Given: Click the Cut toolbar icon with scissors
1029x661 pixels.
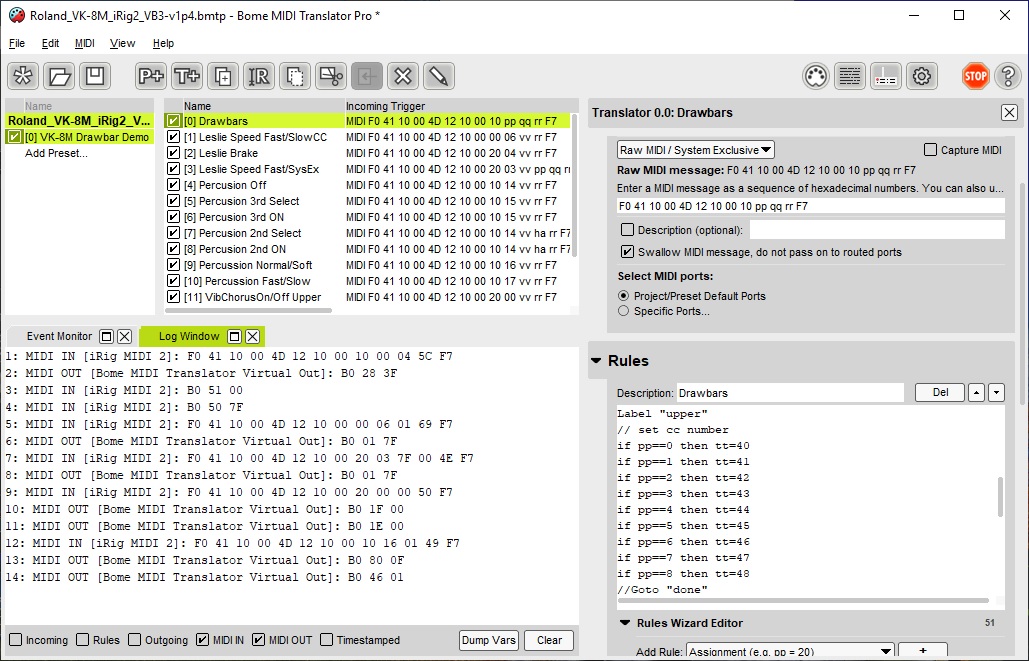Looking at the screenshot, I should pos(331,76).
